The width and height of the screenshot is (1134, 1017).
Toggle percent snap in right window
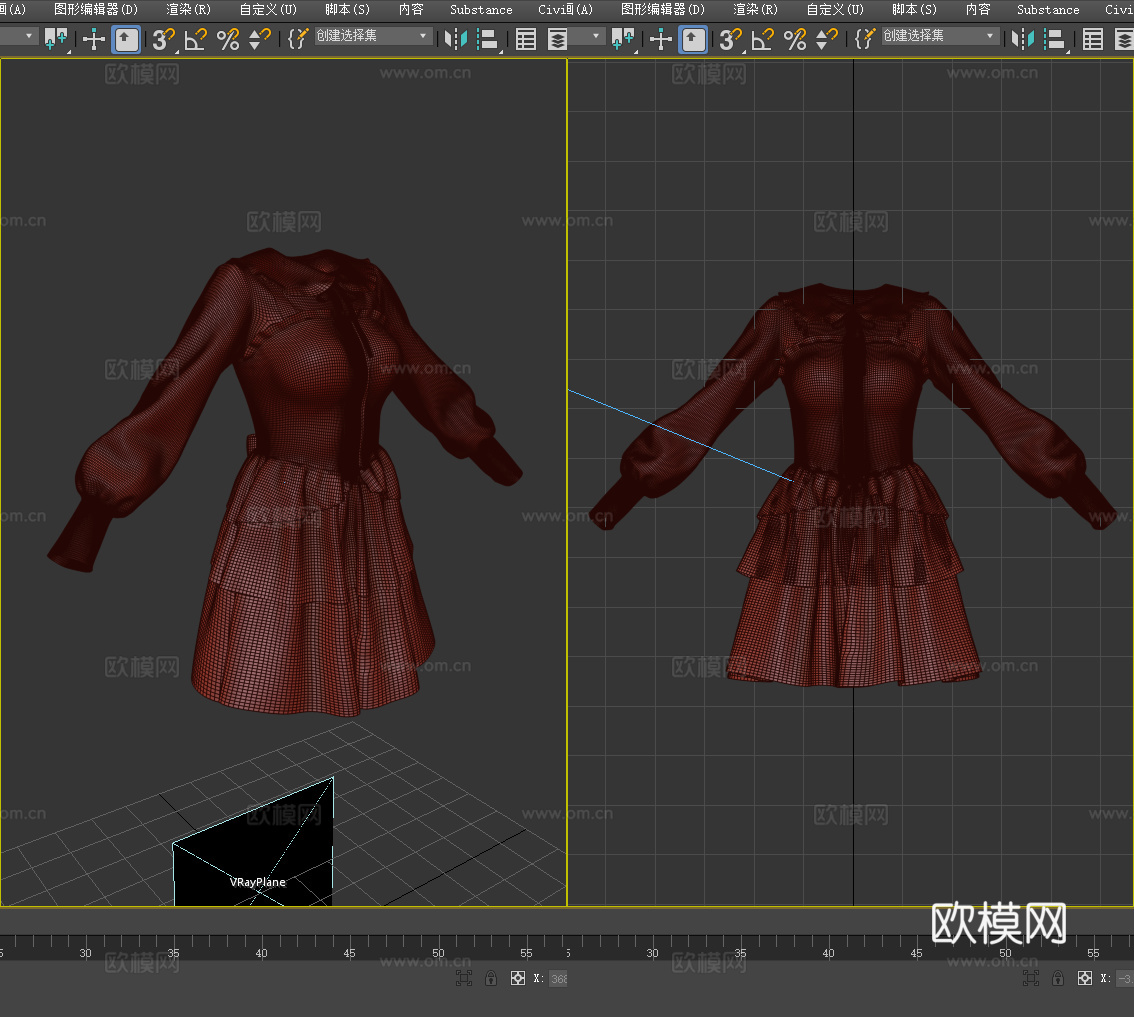795,39
